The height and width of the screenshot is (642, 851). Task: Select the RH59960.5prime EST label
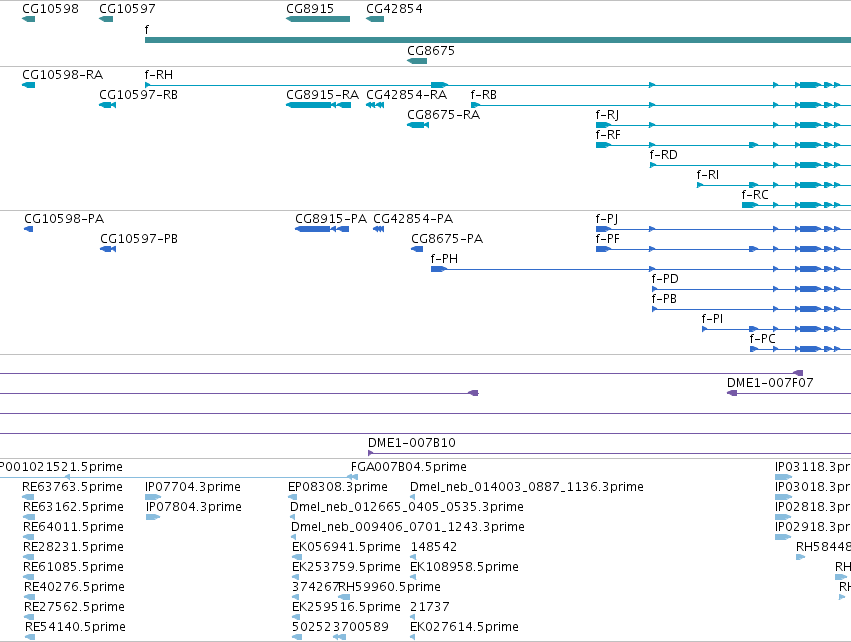pyautogui.click(x=390, y=587)
